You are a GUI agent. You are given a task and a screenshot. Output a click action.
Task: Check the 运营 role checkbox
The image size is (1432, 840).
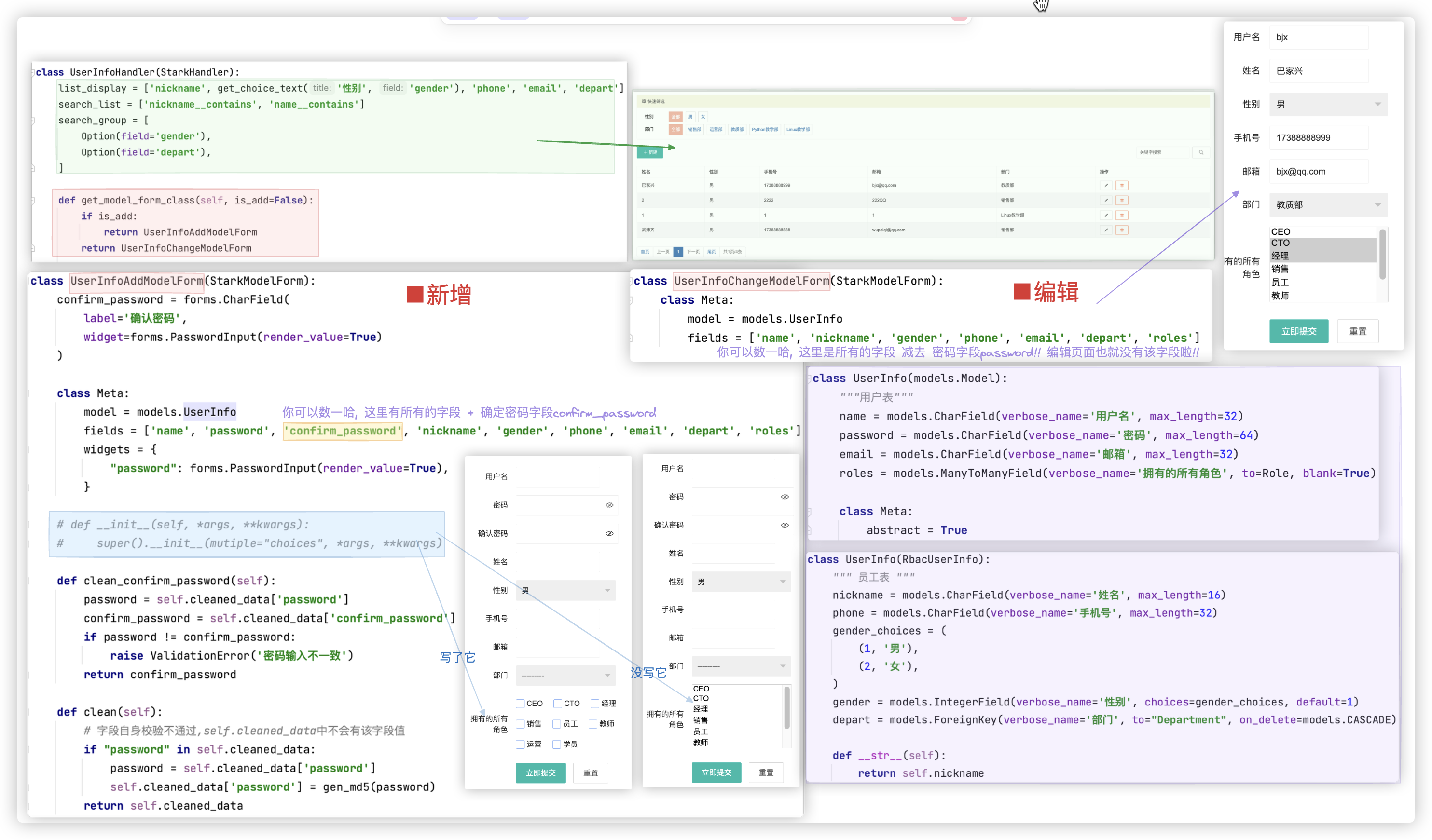(520, 744)
